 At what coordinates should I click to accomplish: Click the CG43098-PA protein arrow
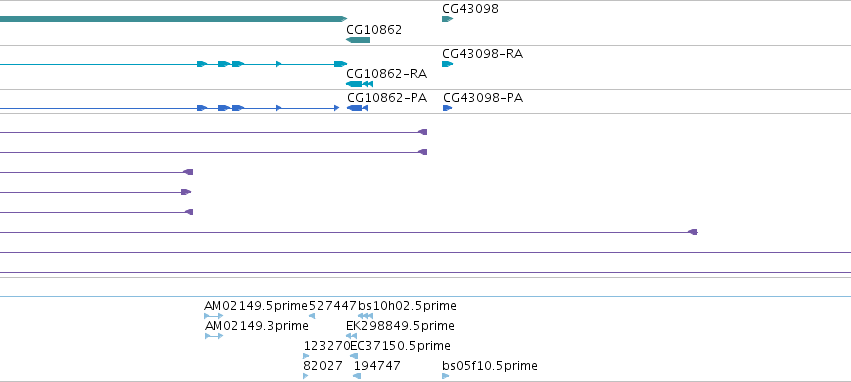(x=447, y=108)
